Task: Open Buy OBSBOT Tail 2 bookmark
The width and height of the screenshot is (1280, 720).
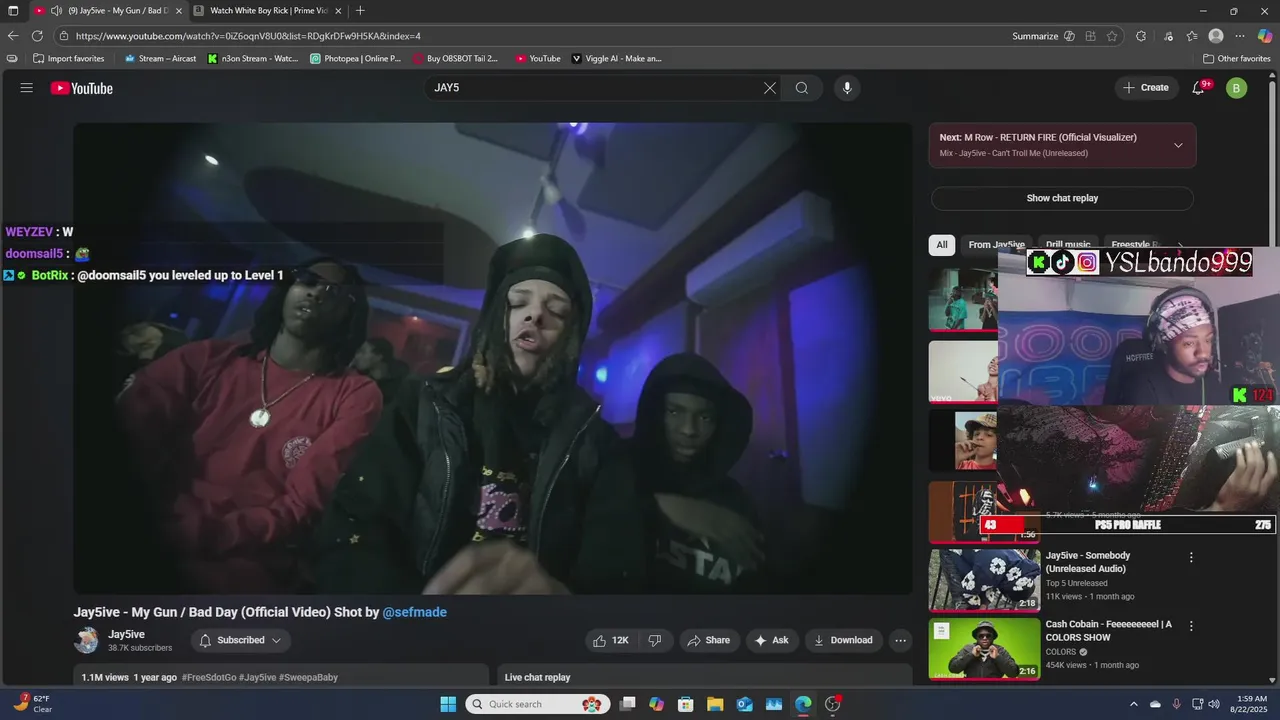Action: point(456,58)
